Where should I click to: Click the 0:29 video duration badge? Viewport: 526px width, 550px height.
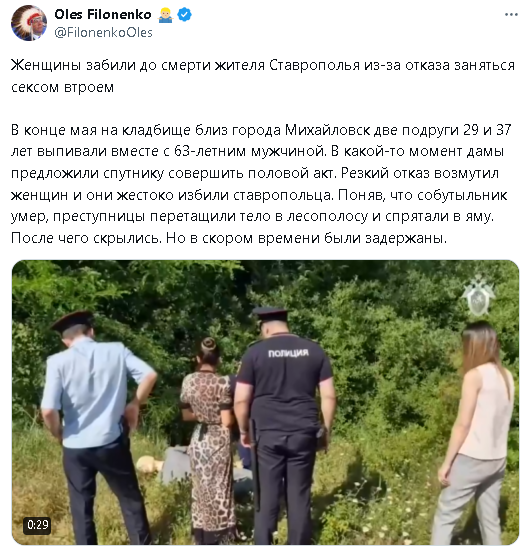click(x=38, y=525)
